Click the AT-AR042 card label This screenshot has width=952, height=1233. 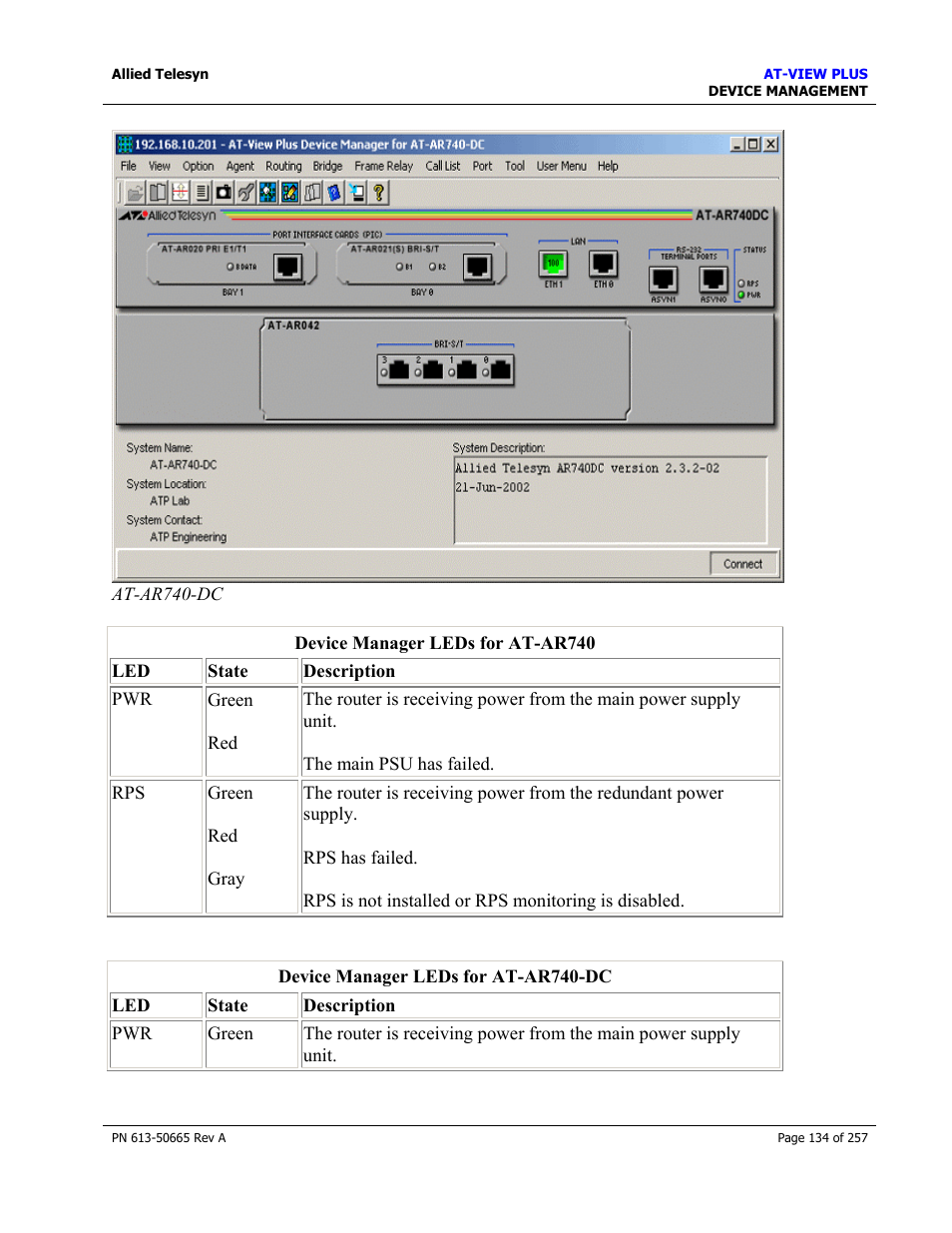coord(293,325)
